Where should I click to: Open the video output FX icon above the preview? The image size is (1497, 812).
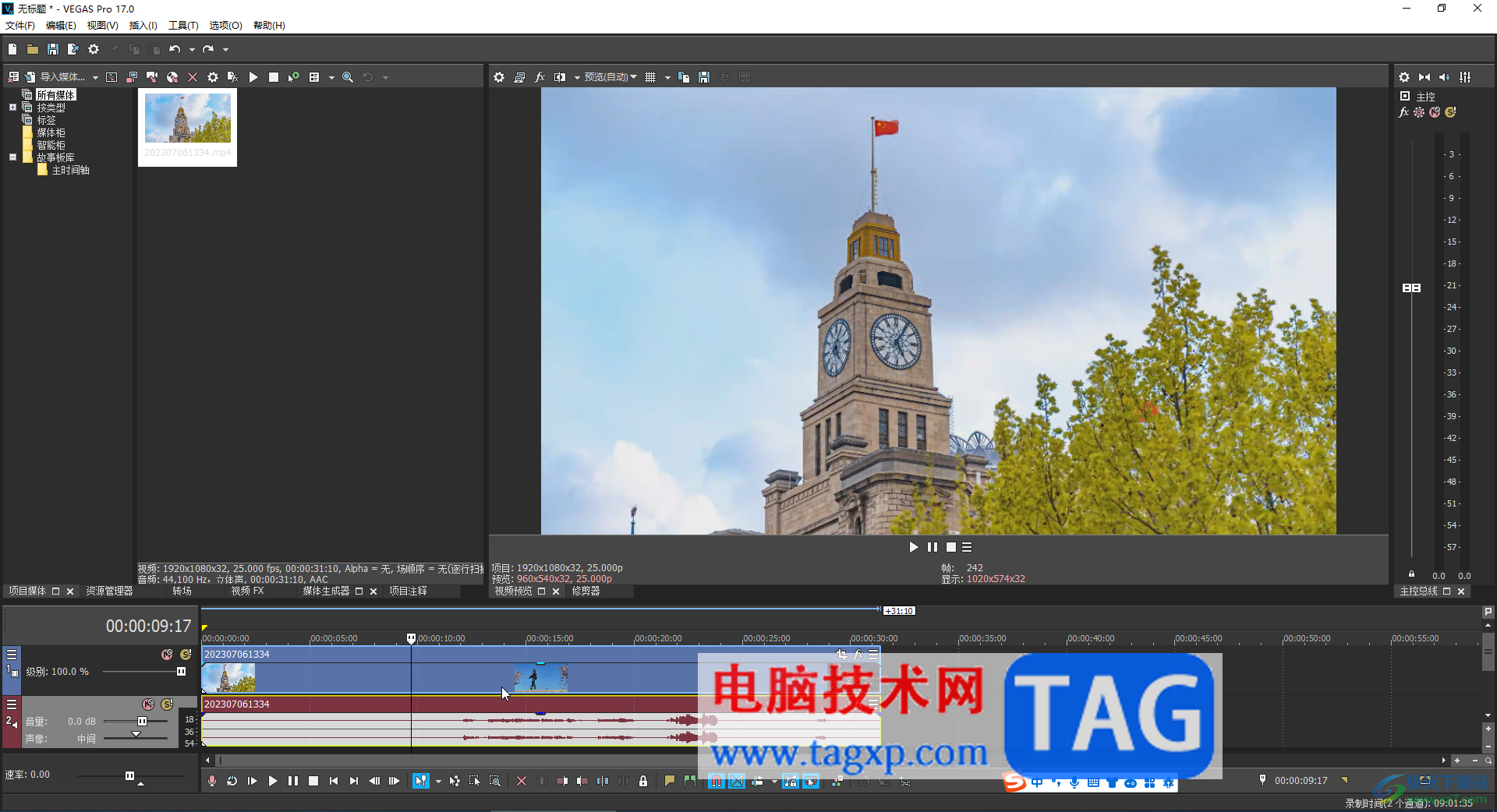tap(540, 77)
